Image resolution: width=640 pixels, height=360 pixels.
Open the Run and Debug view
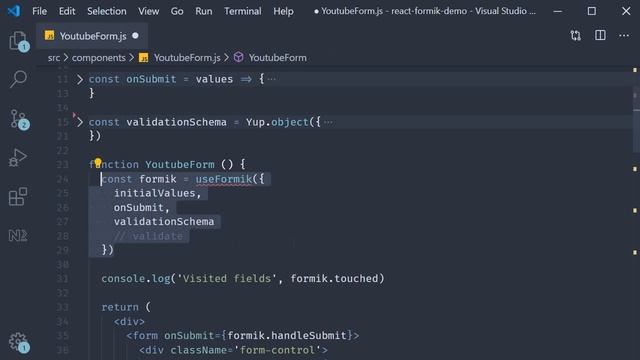[18, 158]
